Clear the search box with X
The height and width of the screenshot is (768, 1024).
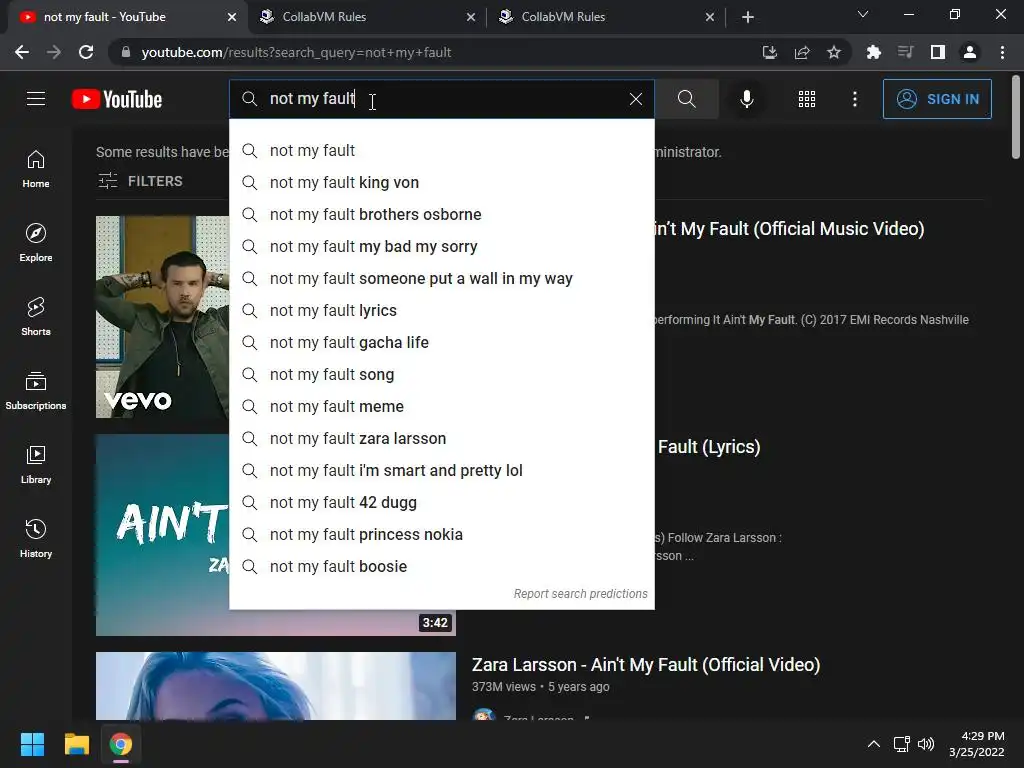tap(635, 99)
